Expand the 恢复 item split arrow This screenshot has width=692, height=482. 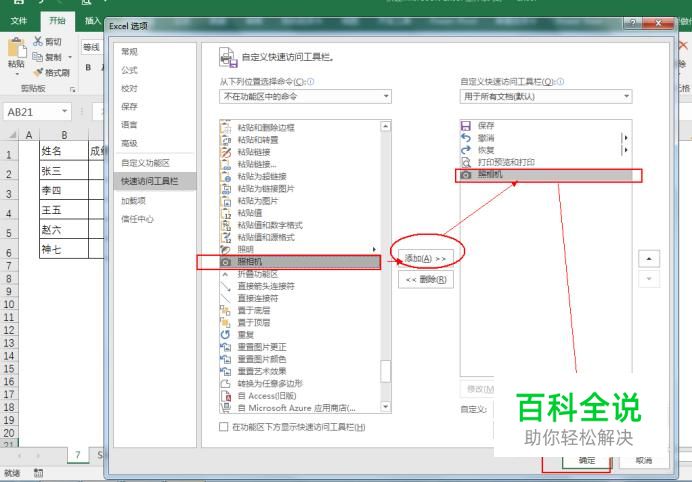click(x=625, y=150)
